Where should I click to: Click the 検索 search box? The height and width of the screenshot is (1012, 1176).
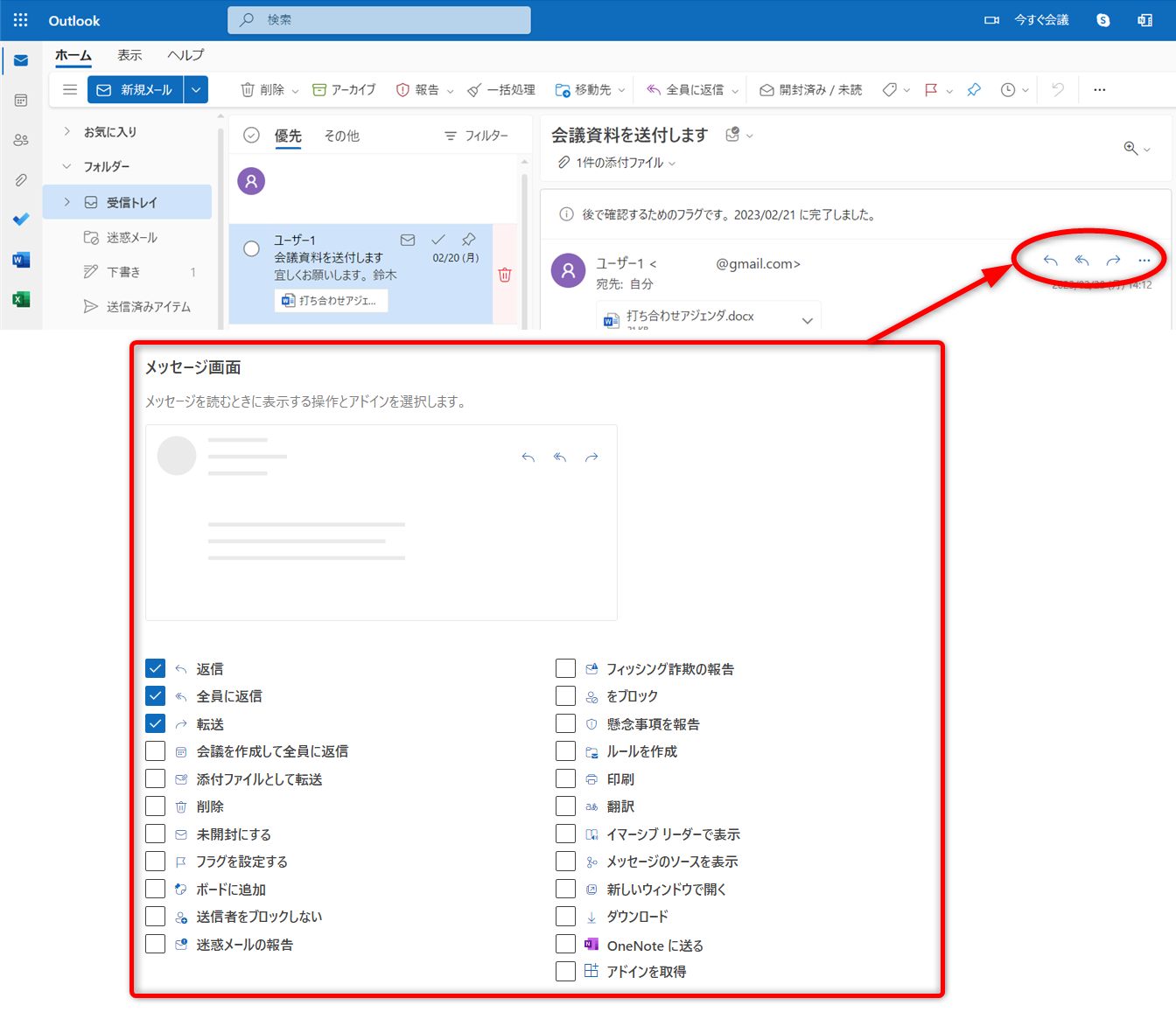379,20
